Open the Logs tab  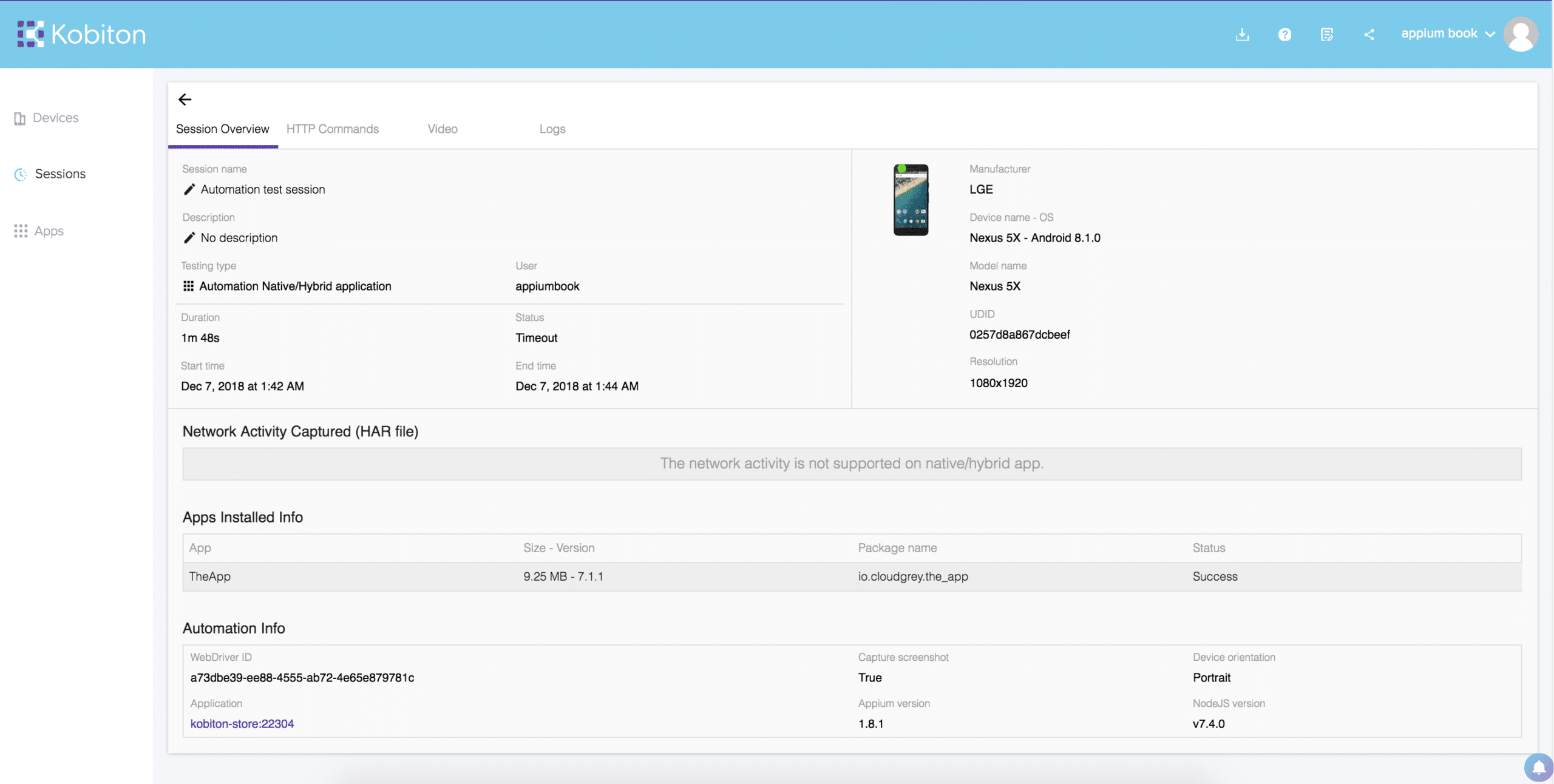(552, 129)
